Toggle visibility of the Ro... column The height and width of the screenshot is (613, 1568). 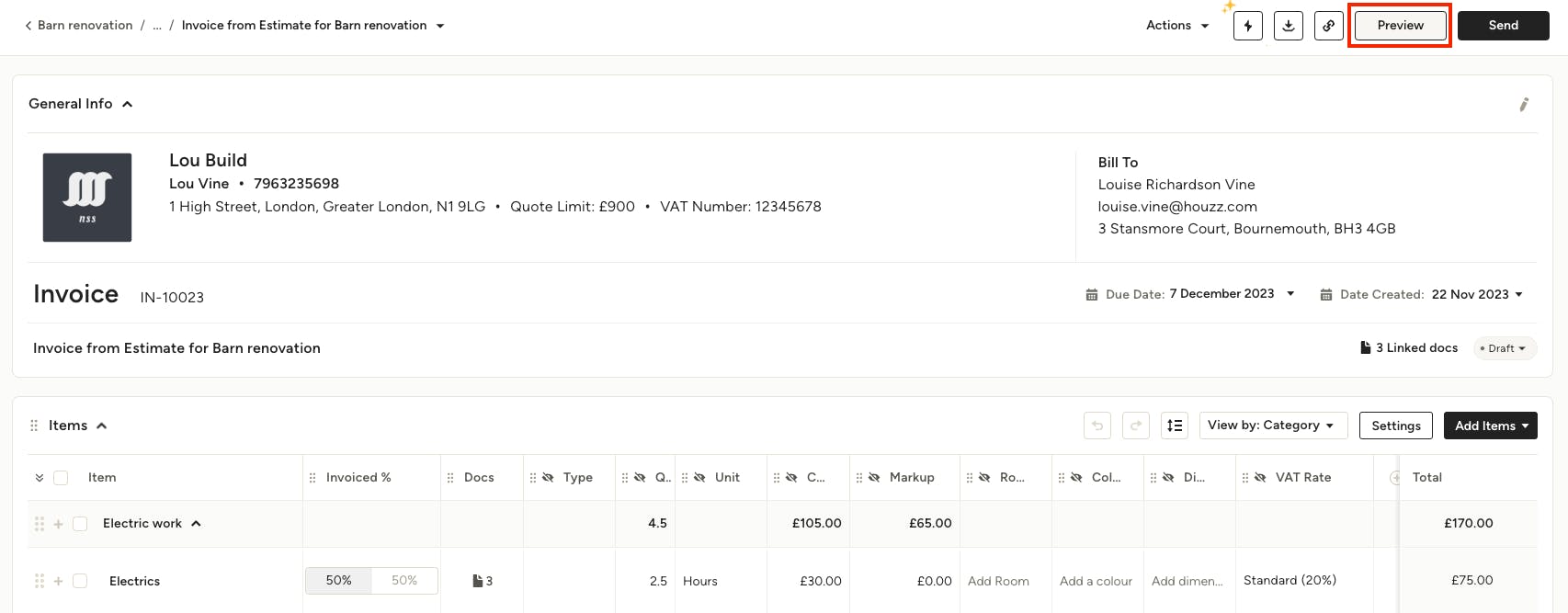(984, 478)
